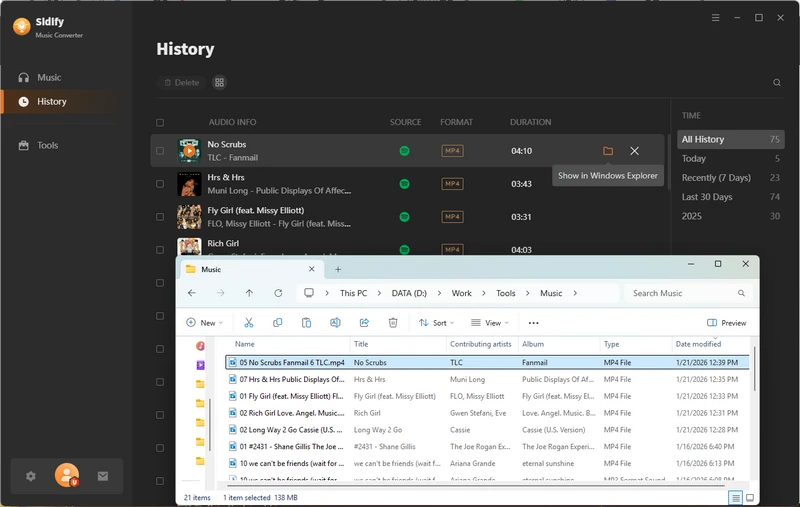Switch to grid view in History
This screenshot has width=800, height=507.
220,83
